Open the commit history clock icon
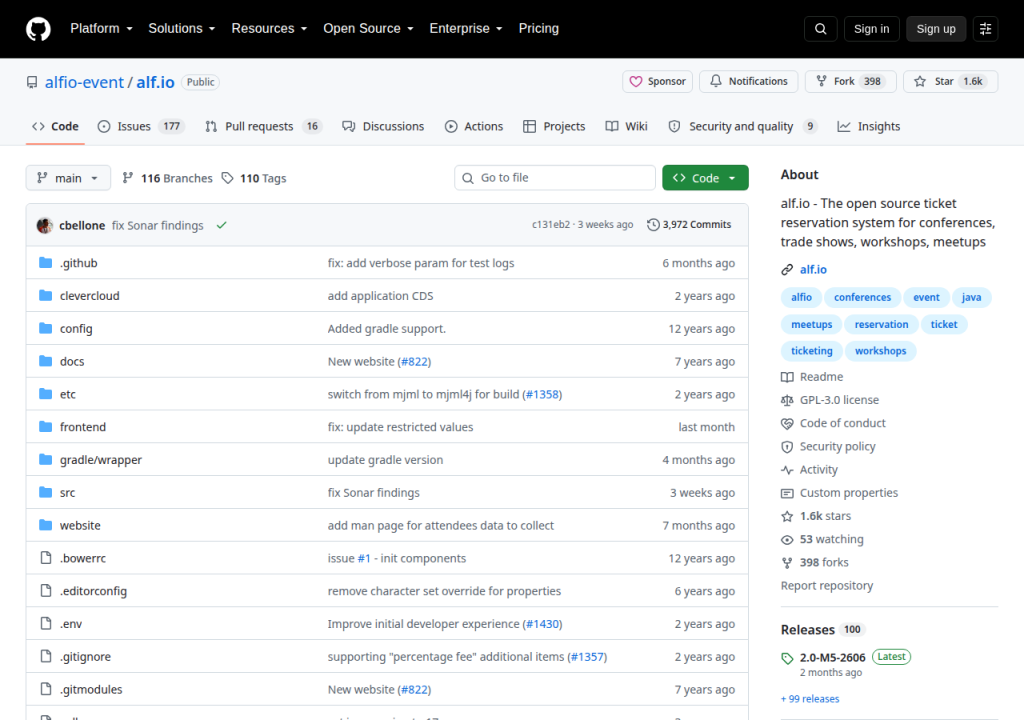Viewport: 1024px width, 720px height. (652, 225)
